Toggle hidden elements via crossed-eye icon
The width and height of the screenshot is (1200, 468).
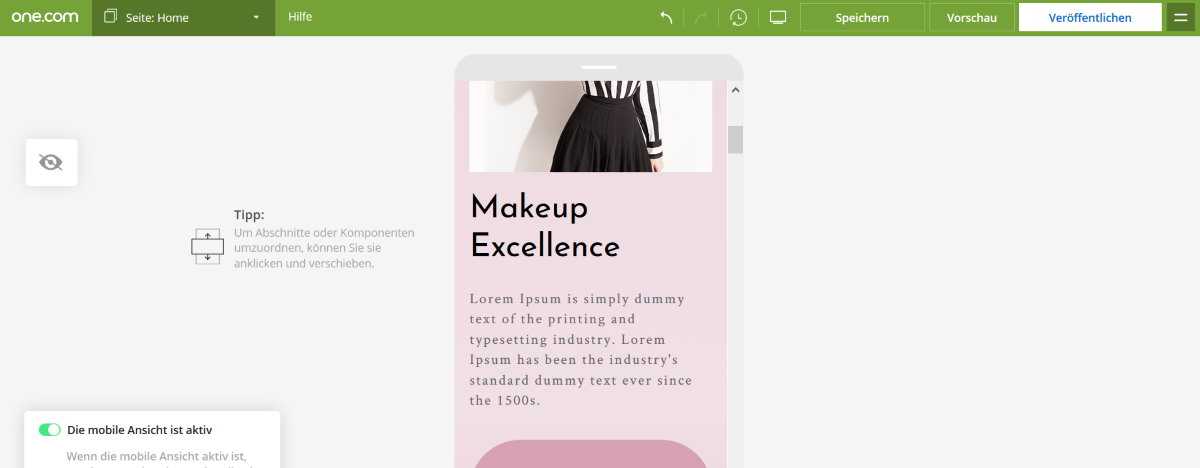(x=51, y=162)
